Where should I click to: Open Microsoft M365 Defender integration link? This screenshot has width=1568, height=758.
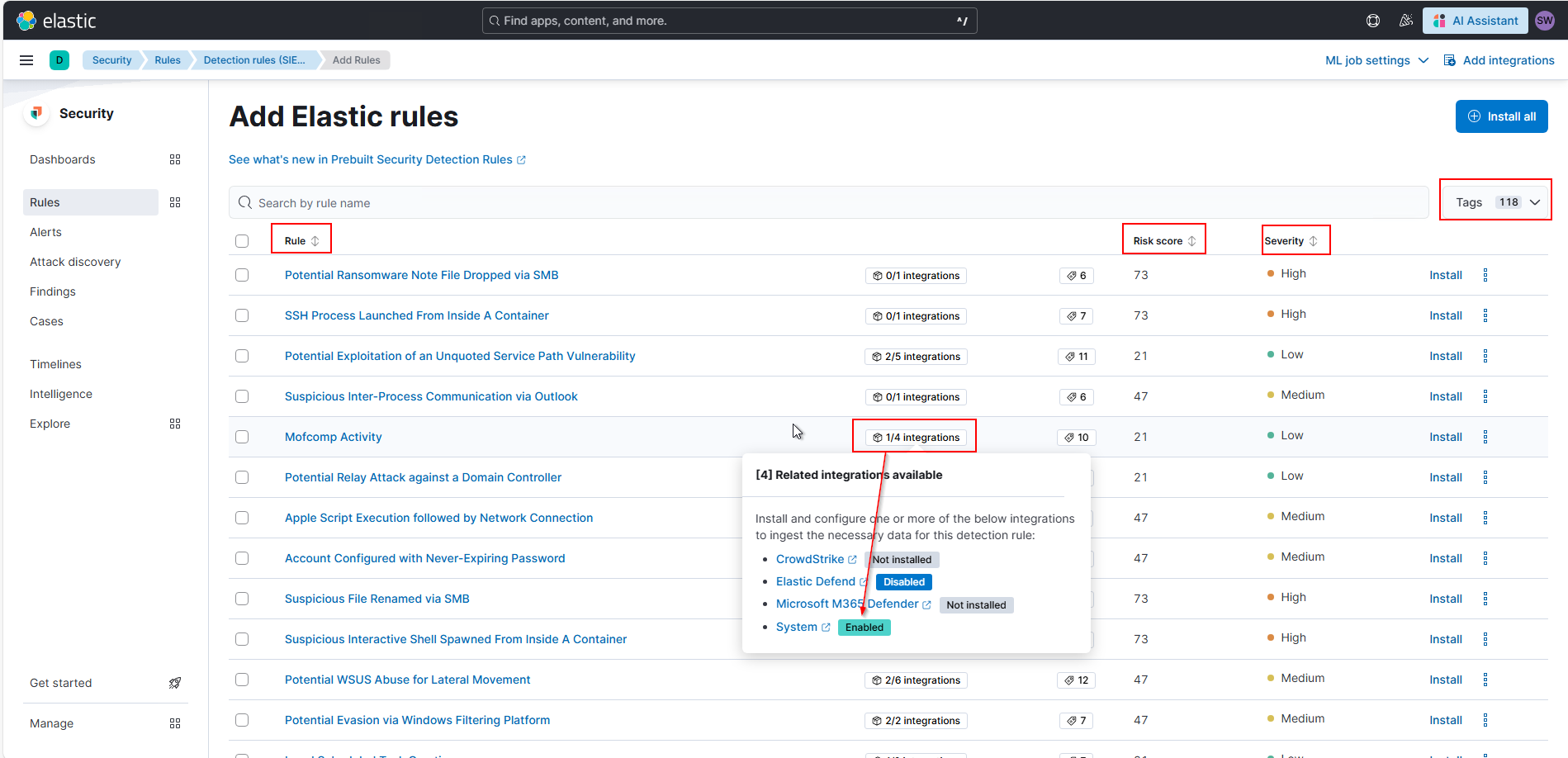[x=853, y=604]
